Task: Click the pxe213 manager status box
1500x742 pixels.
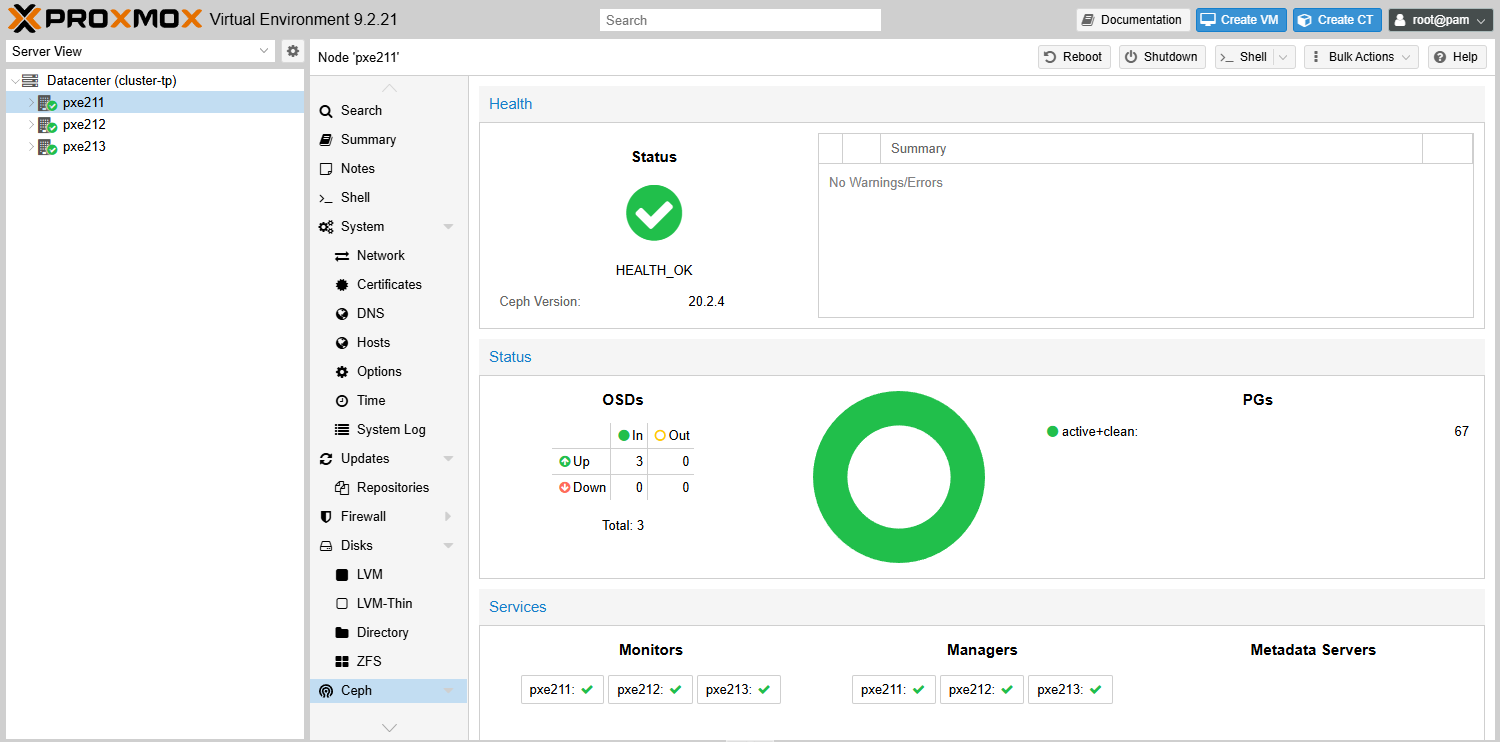Action: click(1070, 689)
